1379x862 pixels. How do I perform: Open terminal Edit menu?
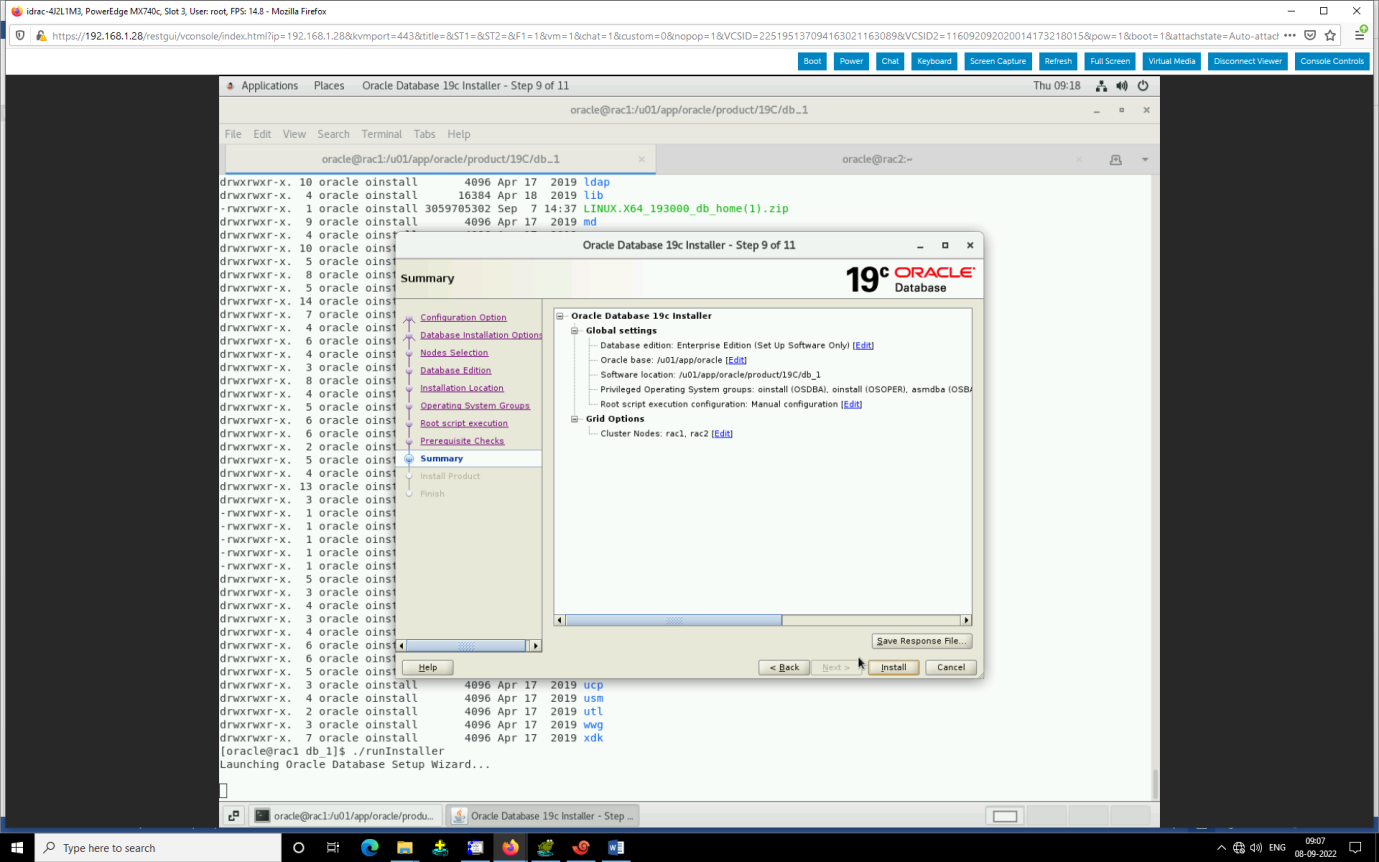(x=262, y=134)
